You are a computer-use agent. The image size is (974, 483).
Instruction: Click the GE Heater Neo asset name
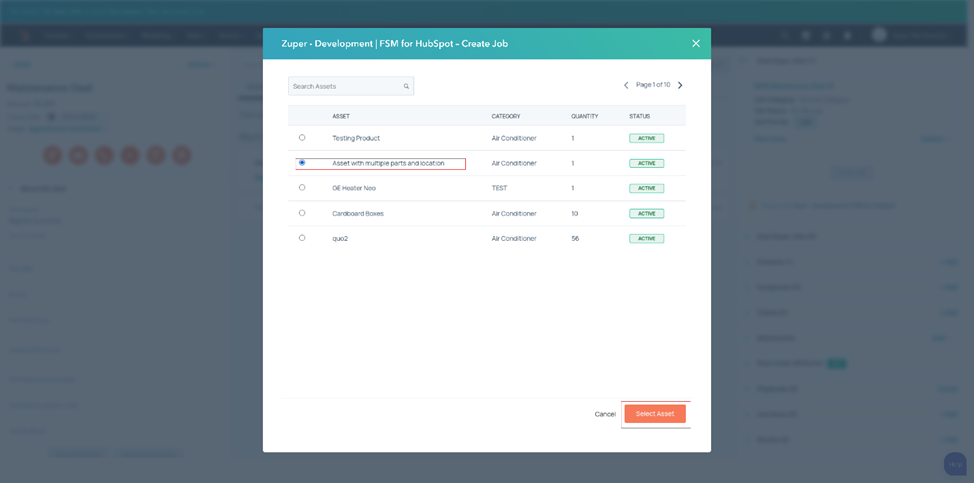[x=354, y=188]
